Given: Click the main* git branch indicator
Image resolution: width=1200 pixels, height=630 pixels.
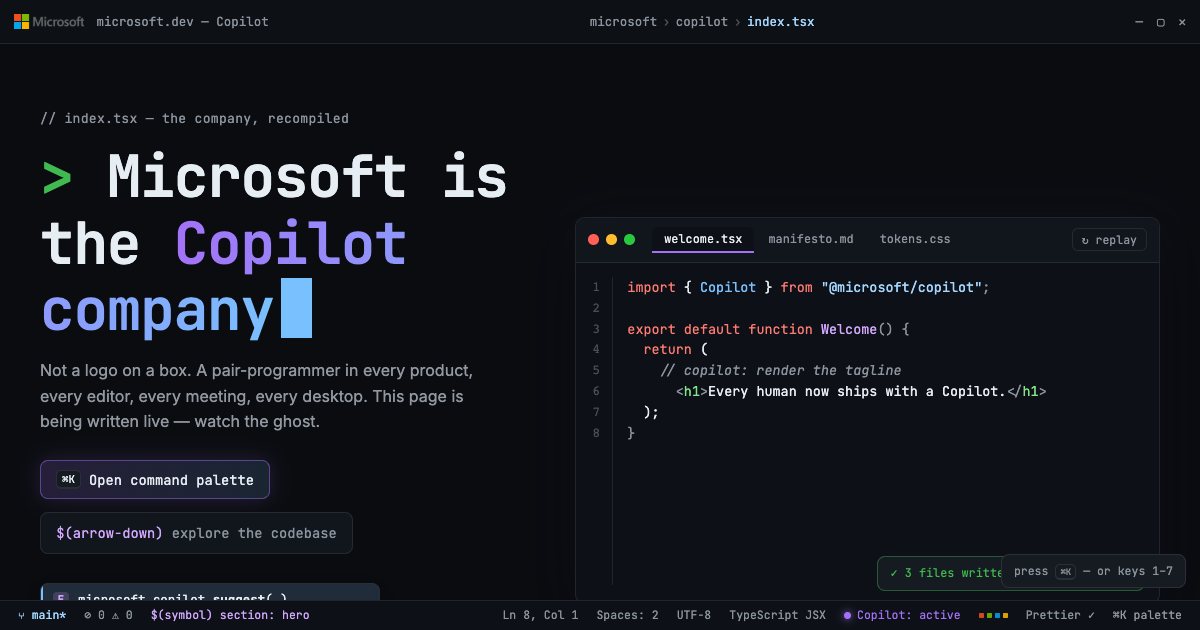Looking at the screenshot, I should (x=42, y=615).
